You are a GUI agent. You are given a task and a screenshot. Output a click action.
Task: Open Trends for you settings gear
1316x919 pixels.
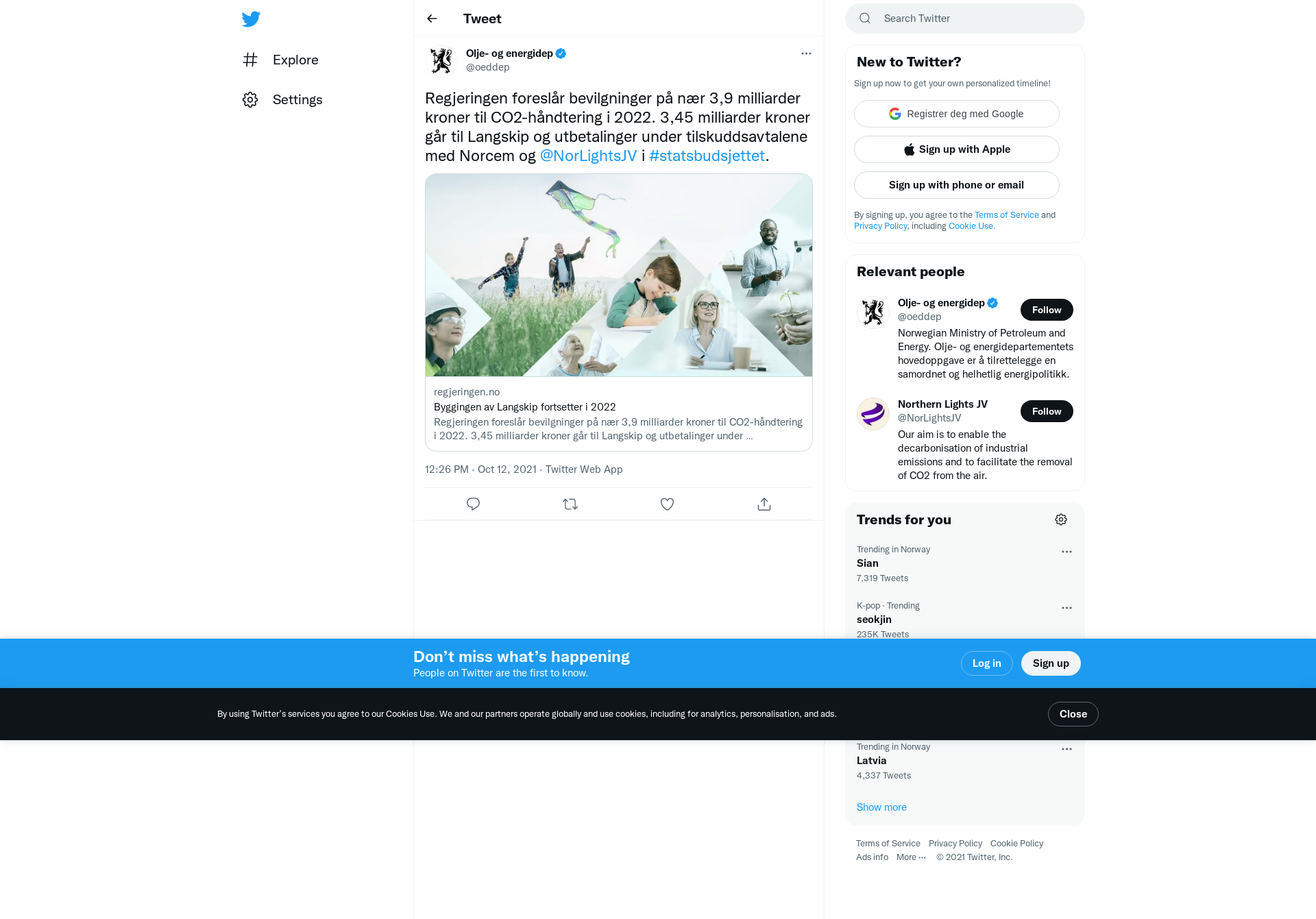(x=1061, y=519)
